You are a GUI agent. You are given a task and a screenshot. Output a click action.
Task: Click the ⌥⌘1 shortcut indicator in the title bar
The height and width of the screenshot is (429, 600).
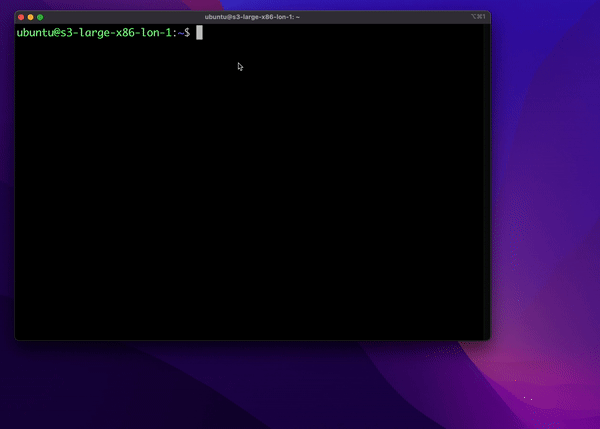pyautogui.click(x=478, y=16)
